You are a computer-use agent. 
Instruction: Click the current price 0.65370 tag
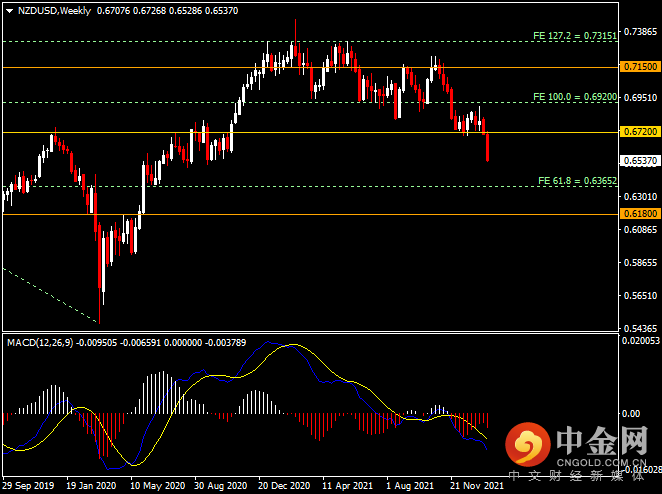[x=638, y=160]
